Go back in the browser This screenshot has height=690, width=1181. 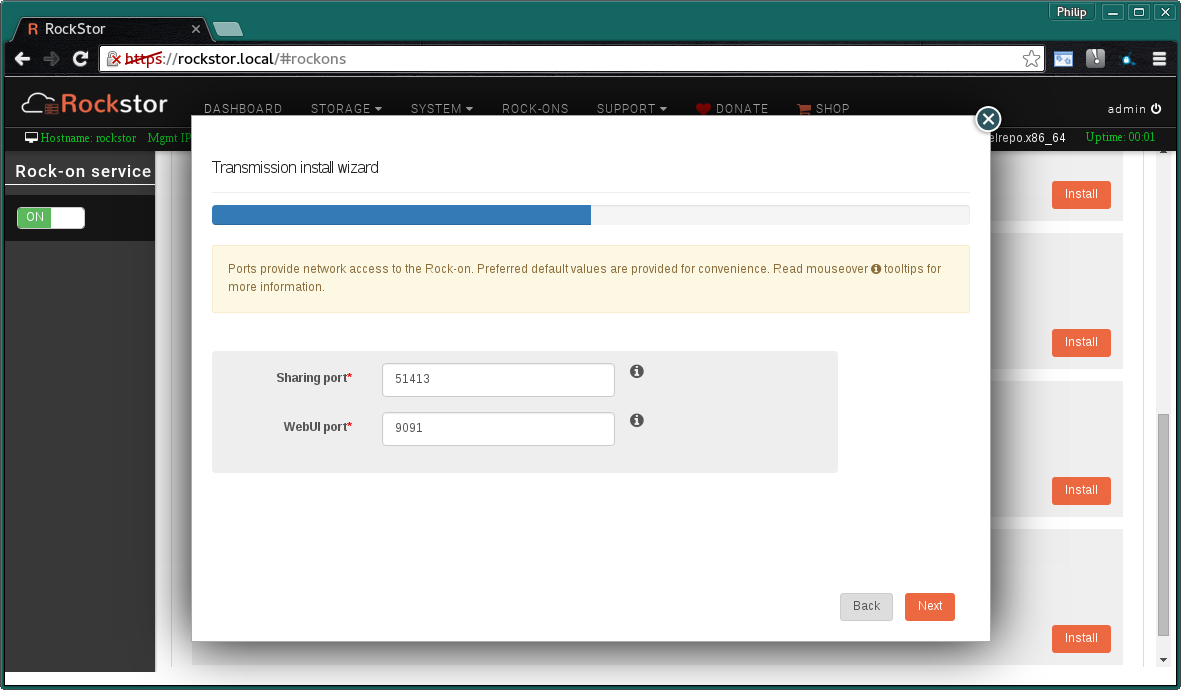pyautogui.click(x=23, y=59)
